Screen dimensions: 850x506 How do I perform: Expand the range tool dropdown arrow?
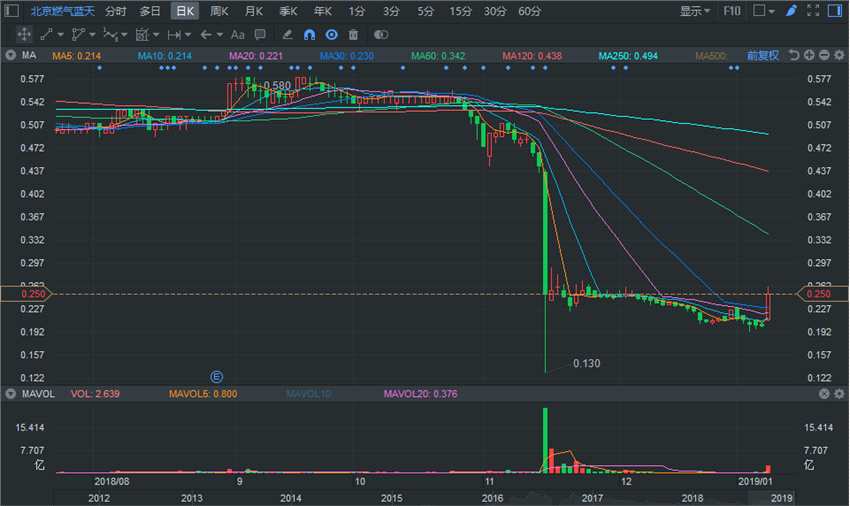[x=188, y=35]
